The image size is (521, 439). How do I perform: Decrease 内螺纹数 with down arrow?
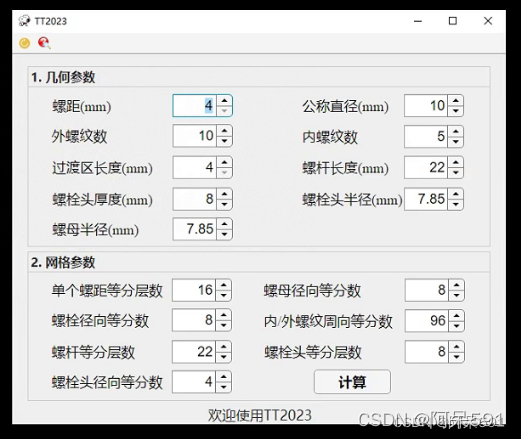456,142
